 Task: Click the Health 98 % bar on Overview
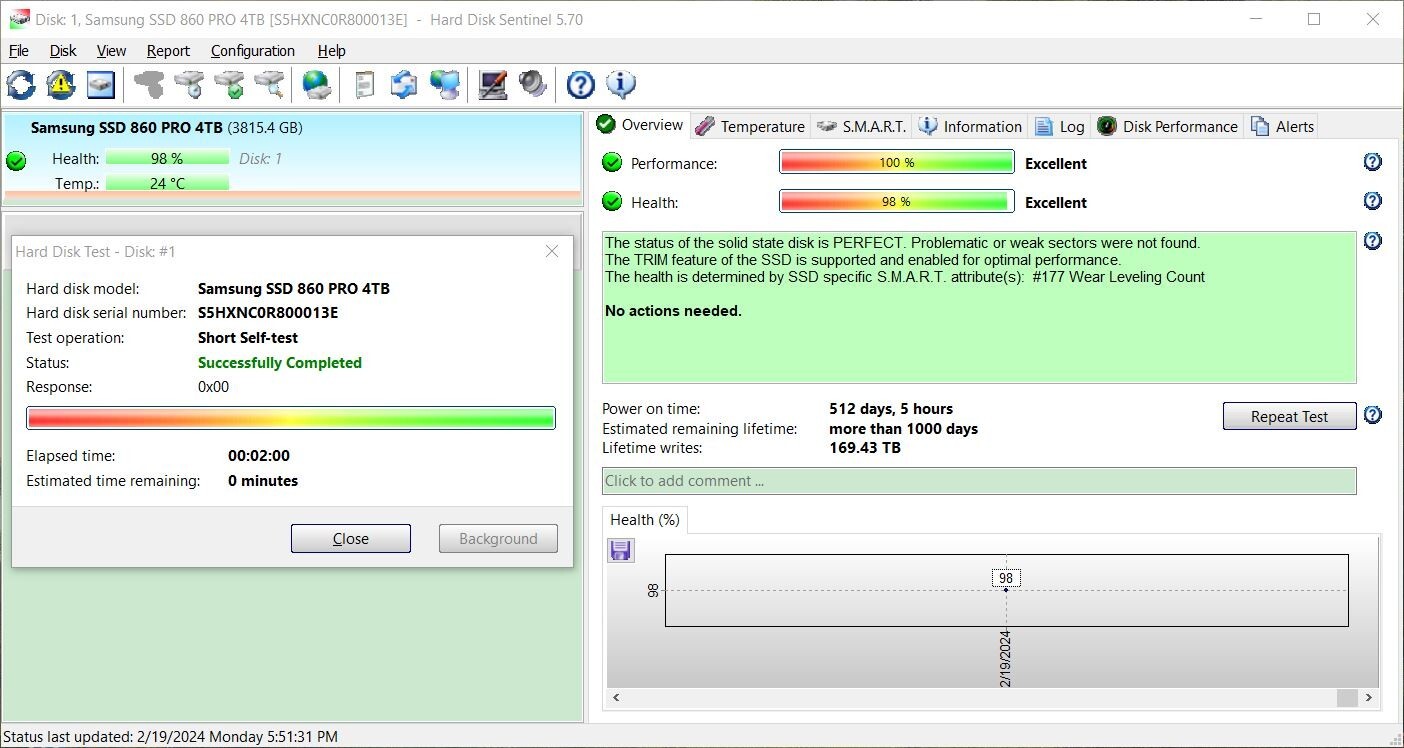coord(897,202)
